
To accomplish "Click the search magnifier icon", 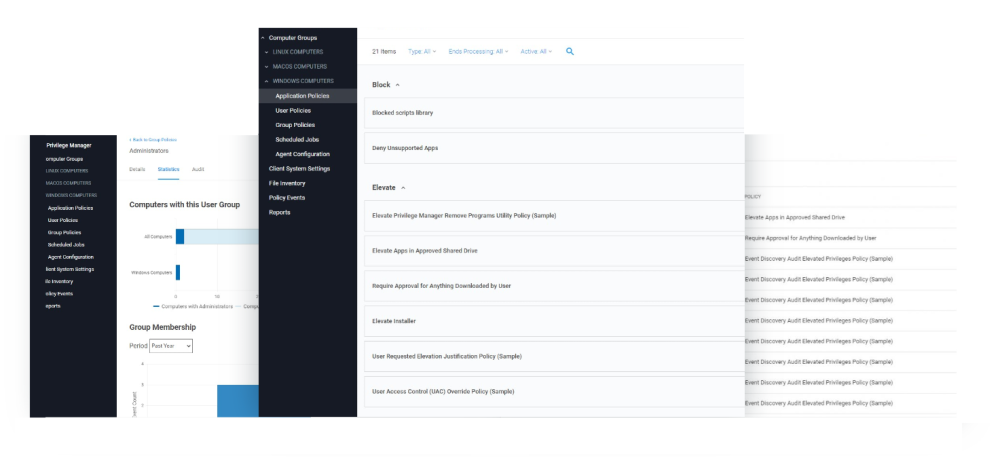I will point(570,51).
